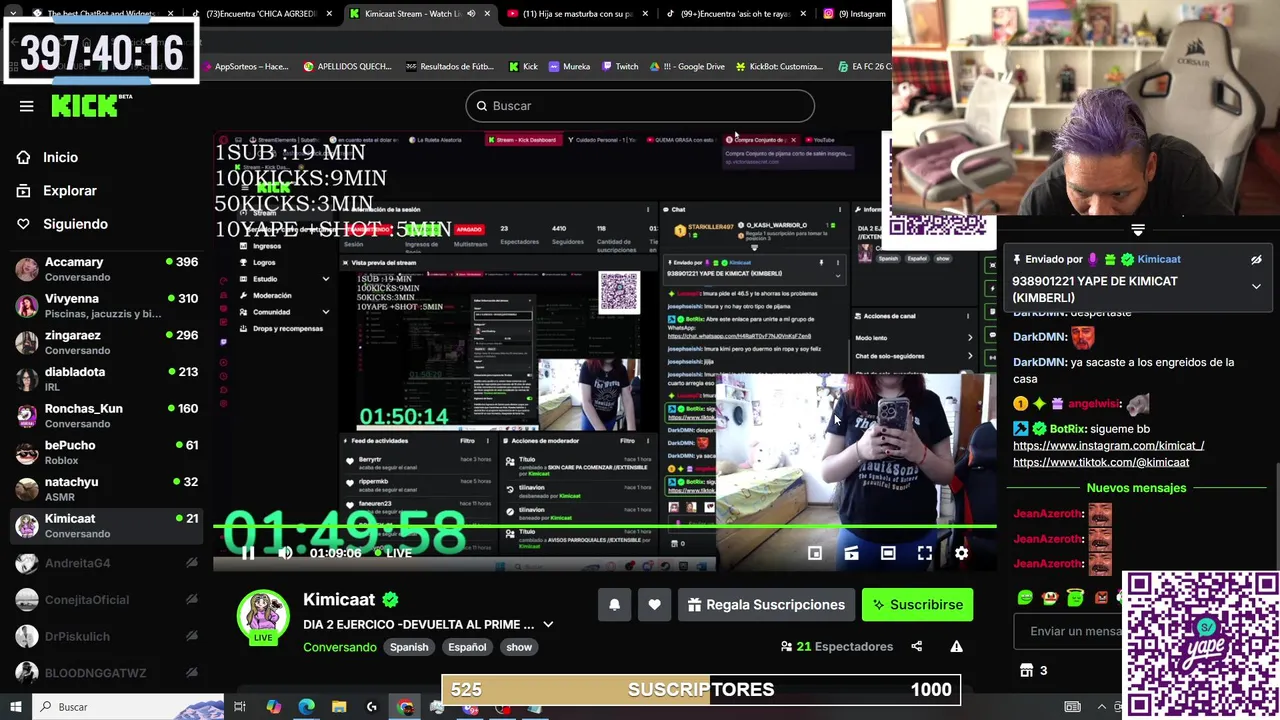
Task: Open Accamary's channel in sidebar
Action: click(107, 269)
